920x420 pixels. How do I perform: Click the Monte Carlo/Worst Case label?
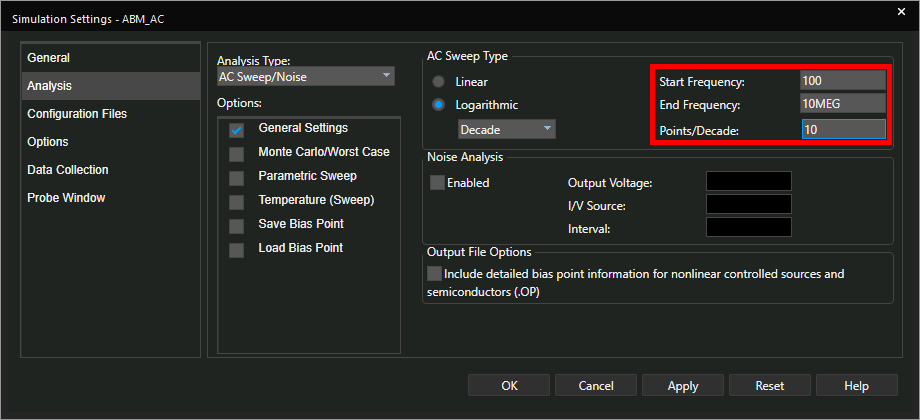point(324,152)
